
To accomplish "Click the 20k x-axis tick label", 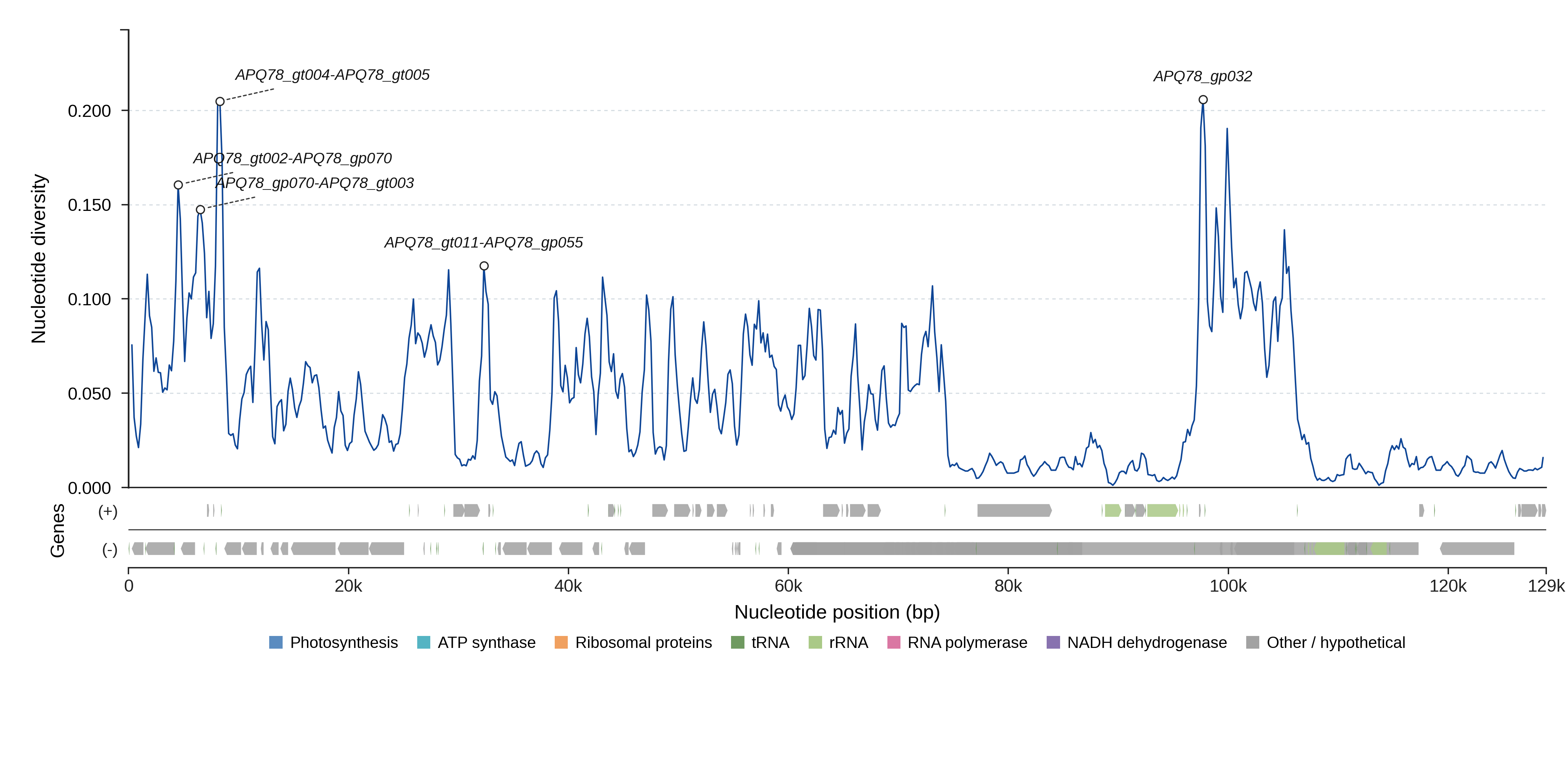I will tap(348, 586).
